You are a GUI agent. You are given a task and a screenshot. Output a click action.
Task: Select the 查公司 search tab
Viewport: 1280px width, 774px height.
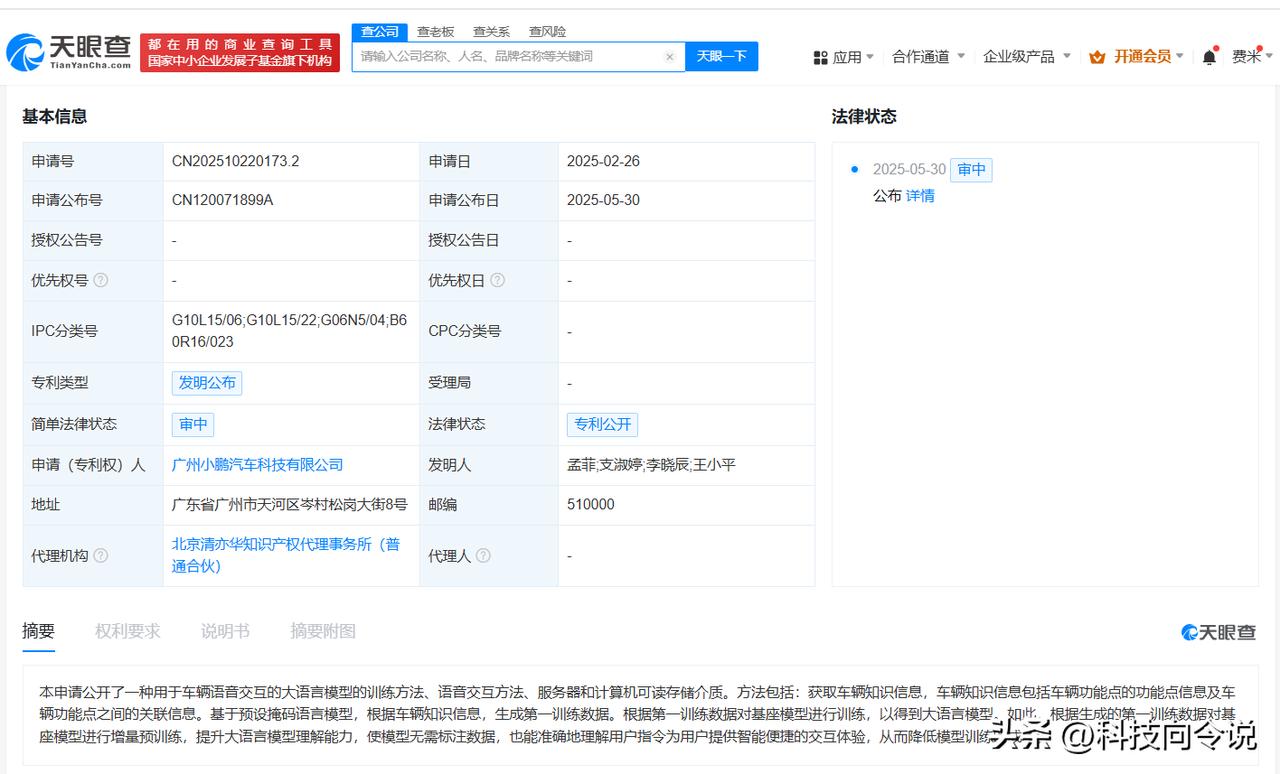380,32
